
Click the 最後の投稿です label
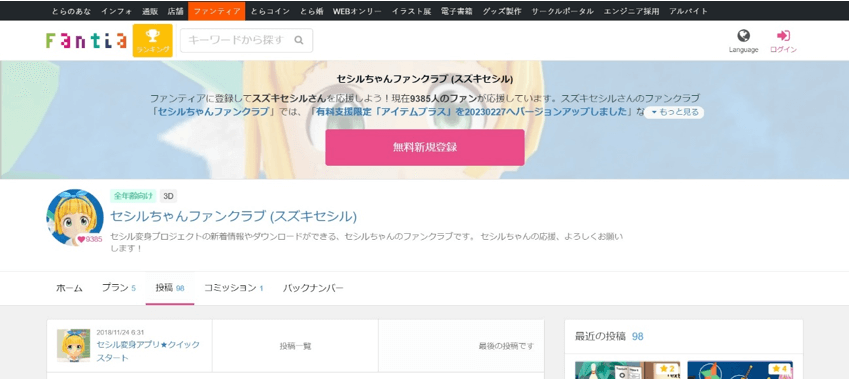(506, 346)
